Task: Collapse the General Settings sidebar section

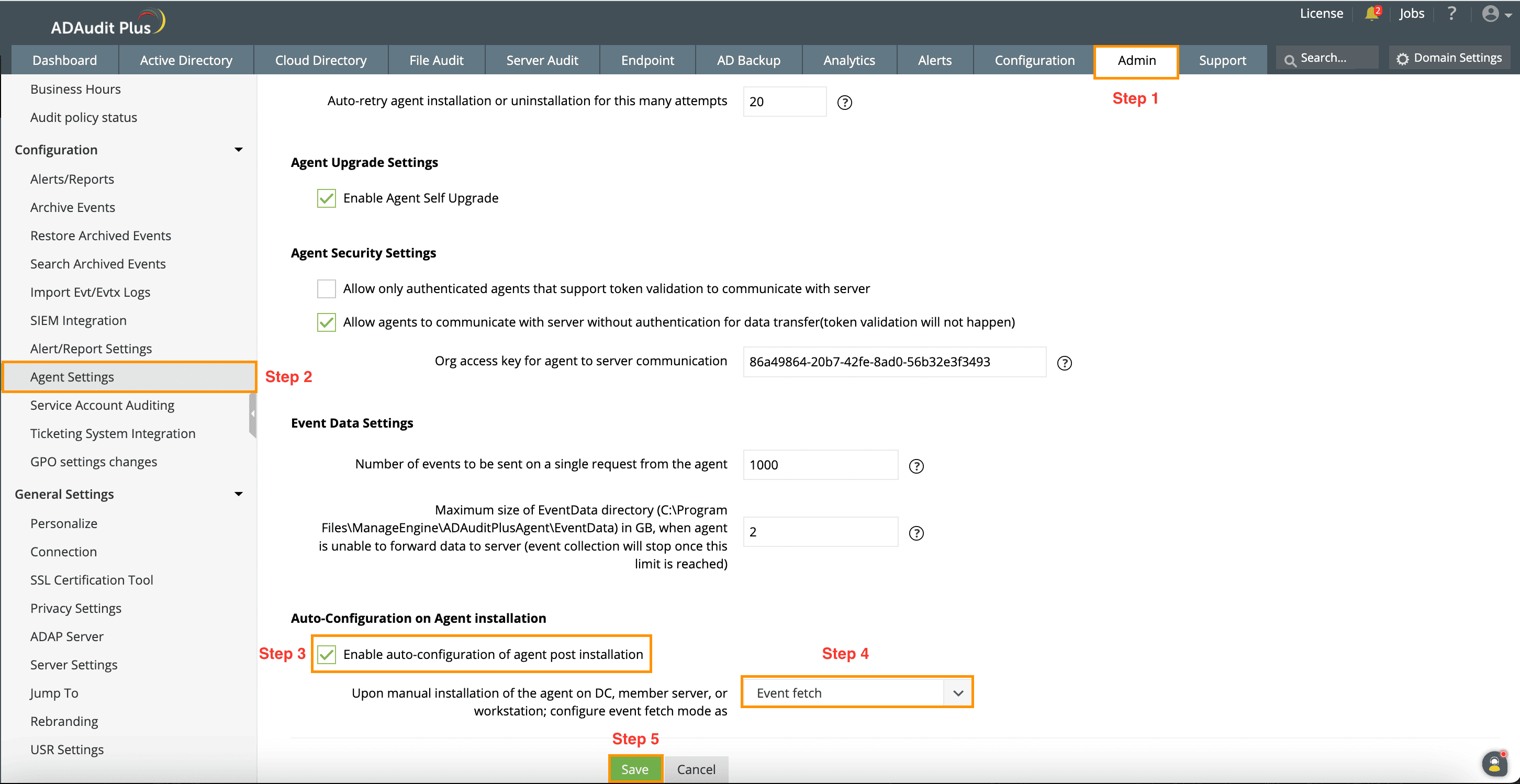Action: coord(238,495)
